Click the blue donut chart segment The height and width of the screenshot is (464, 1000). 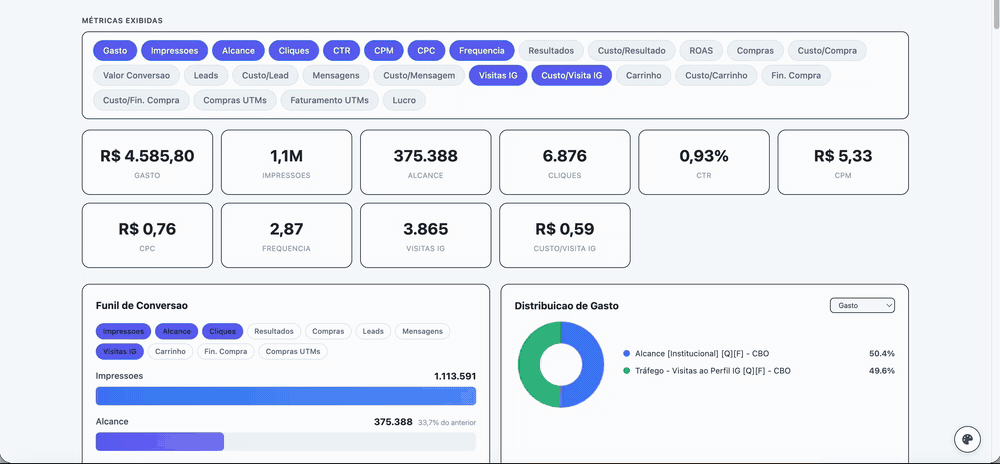[592, 365]
